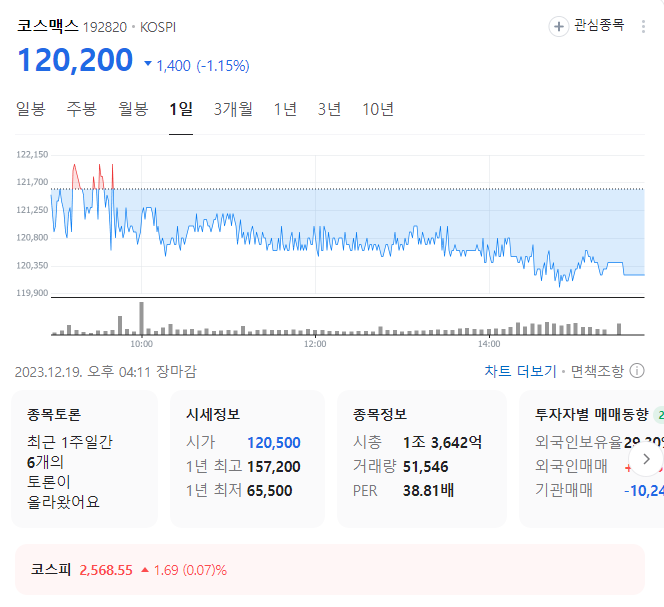Viewport: 664px width, 607px height.
Task: Click the 12:00 time axis label
Action: pos(315,344)
